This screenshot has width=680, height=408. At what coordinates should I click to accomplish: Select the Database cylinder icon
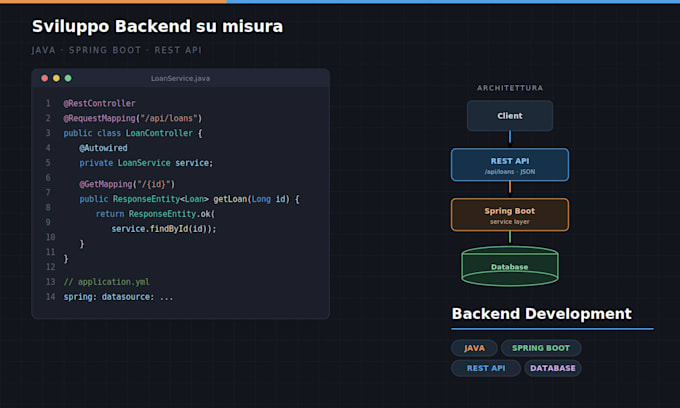coord(510,266)
